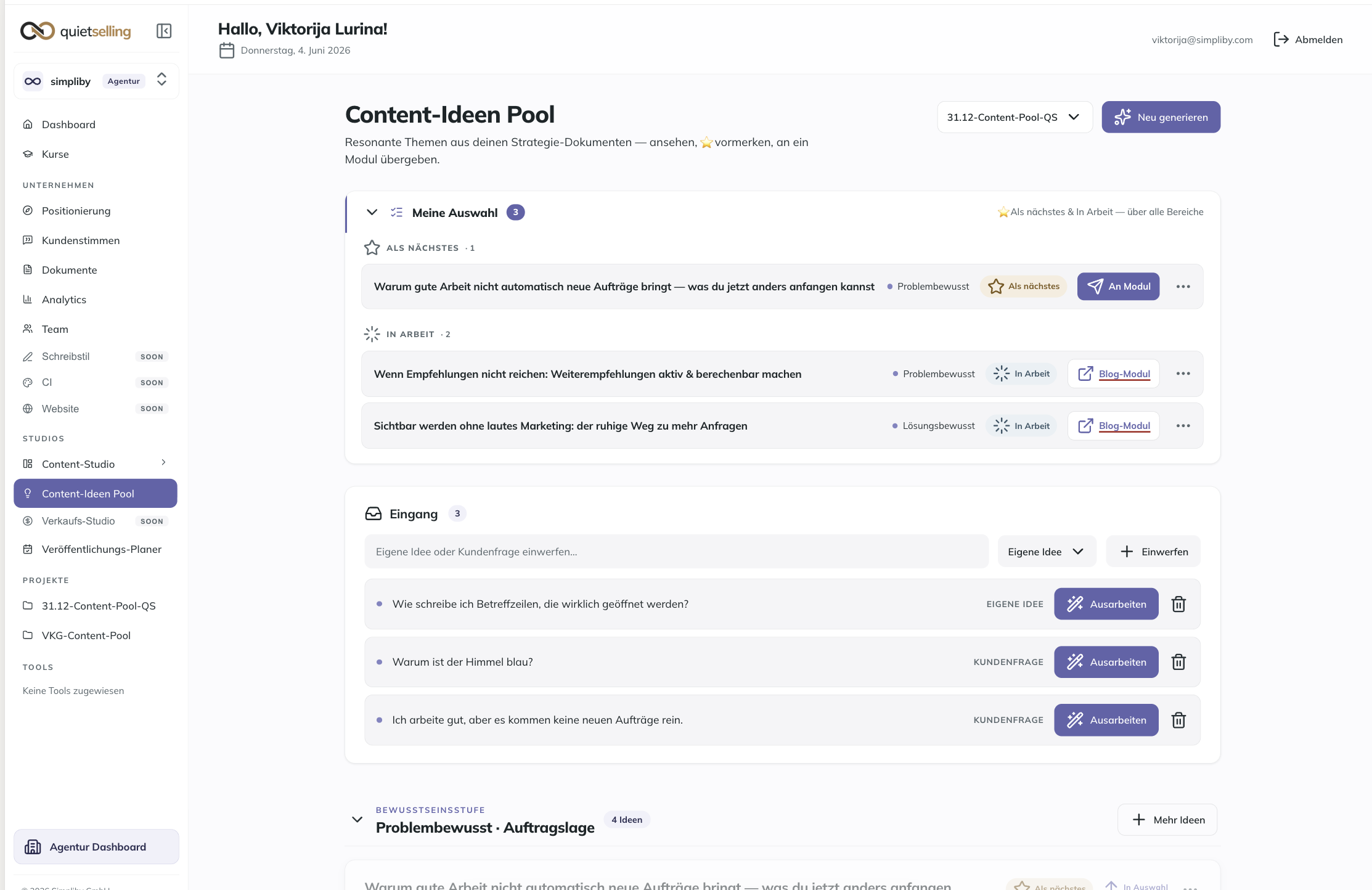This screenshot has height=890, width=1372.
Task: Open the Eigene Idee type dropdown
Action: coord(1047,552)
